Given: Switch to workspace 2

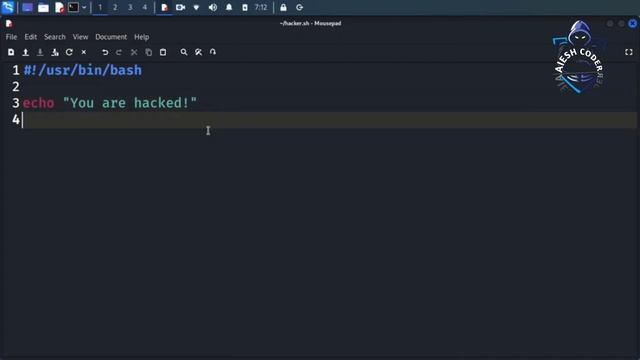Looking at the screenshot, I should 115,7.
